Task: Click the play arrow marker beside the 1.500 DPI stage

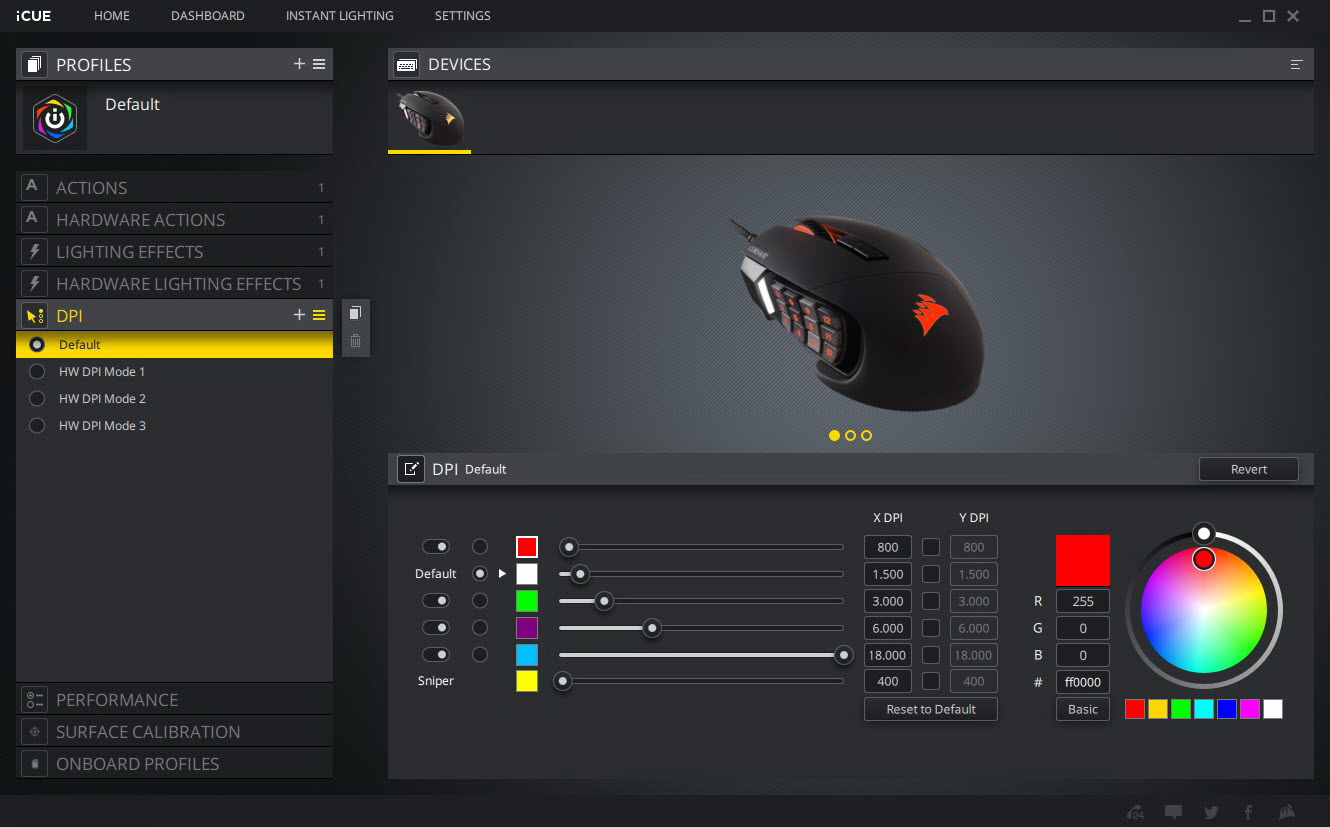Action: click(x=503, y=574)
